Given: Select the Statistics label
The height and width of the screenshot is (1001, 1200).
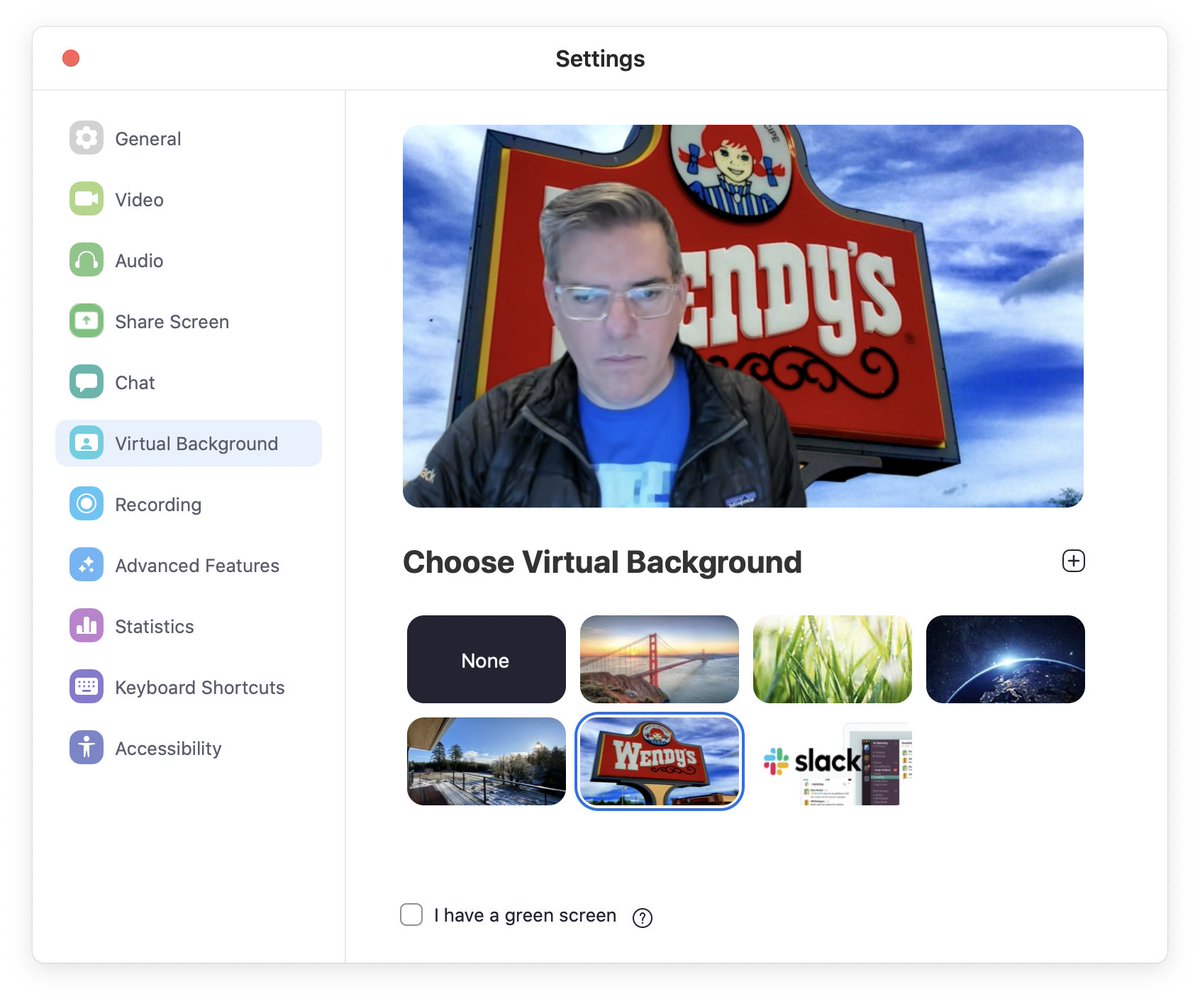Looking at the screenshot, I should pos(154,627).
